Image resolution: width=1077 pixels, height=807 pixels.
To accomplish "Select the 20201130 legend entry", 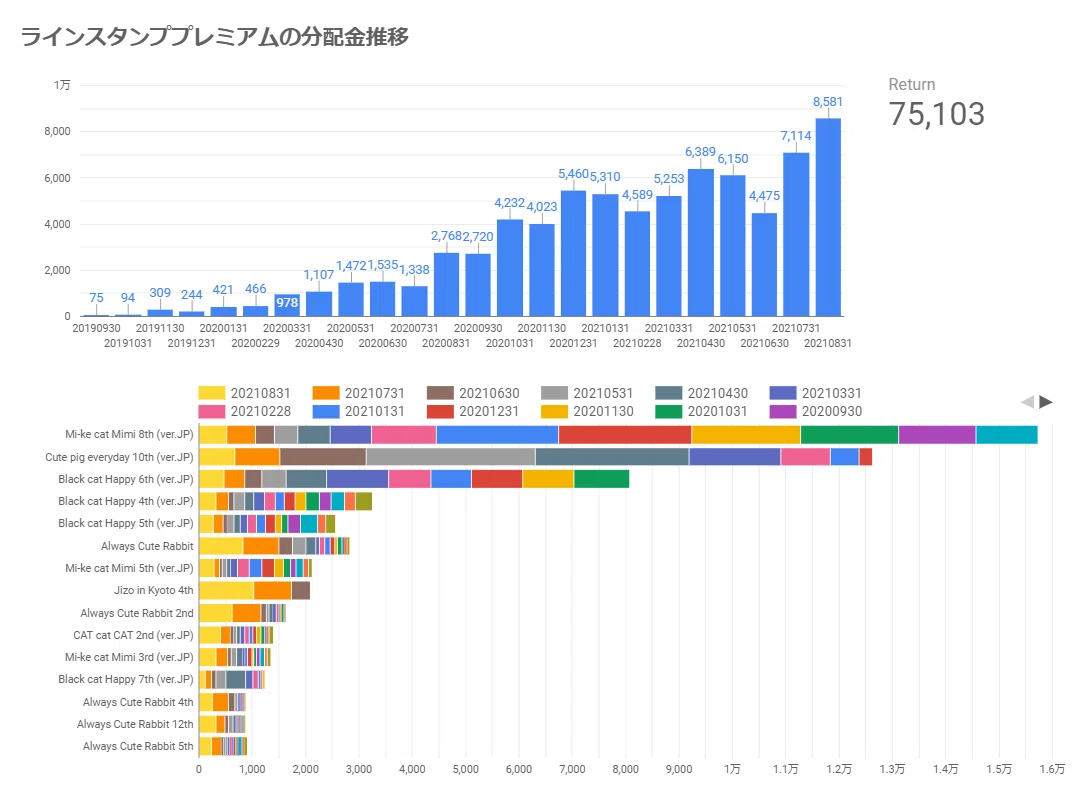I will click(587, 411).
